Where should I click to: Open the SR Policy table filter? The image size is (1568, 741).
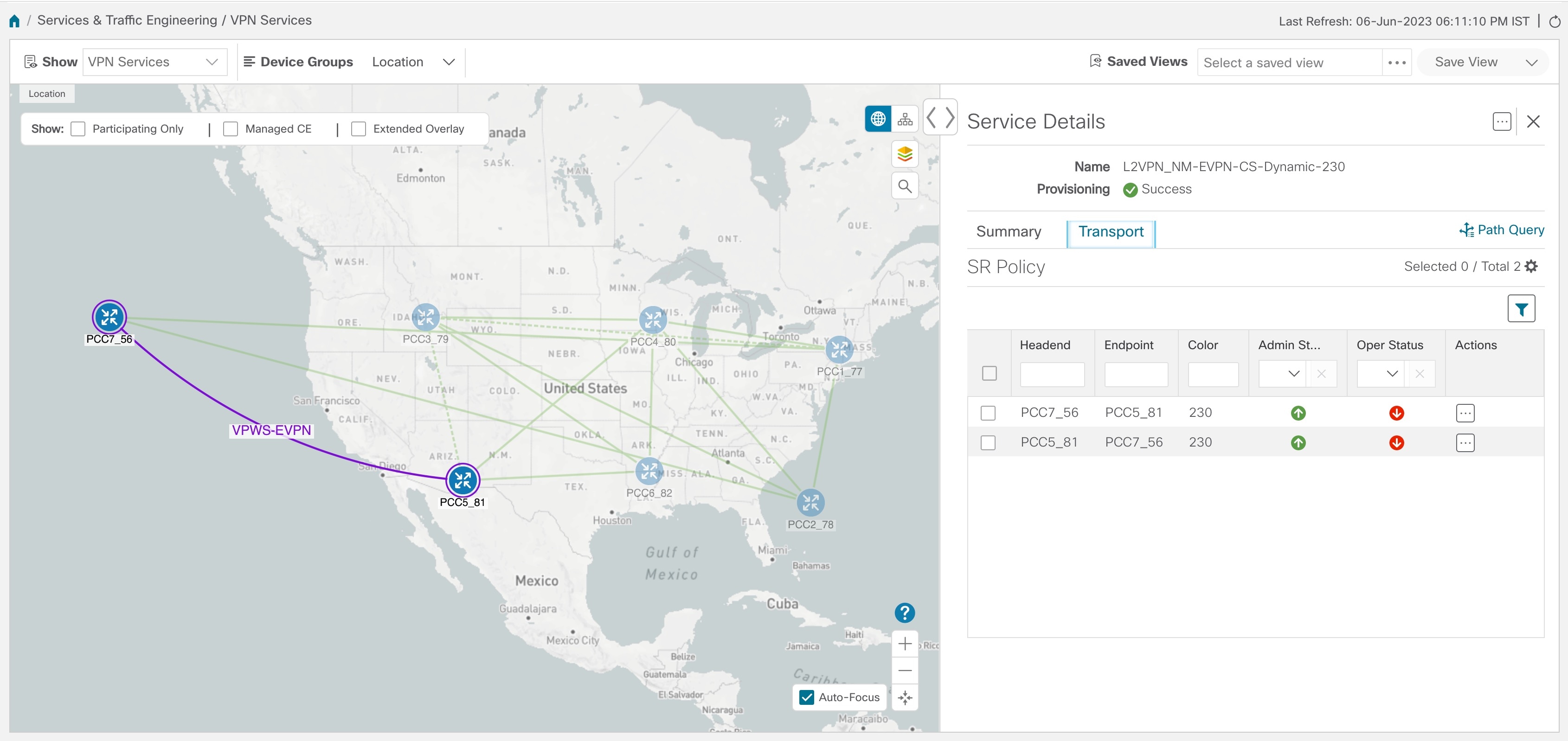coord(1521,309)
